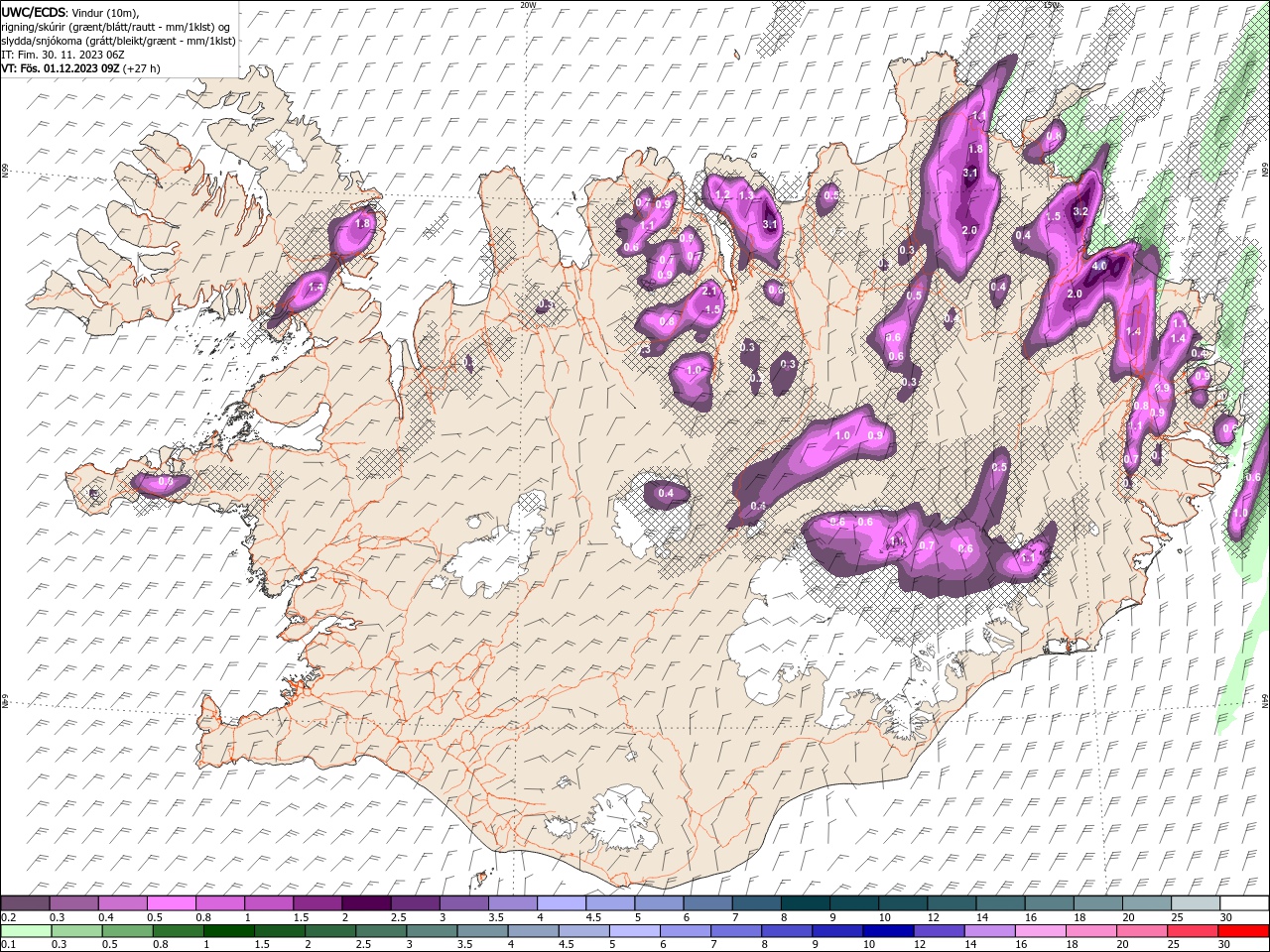Pick deep blue rain swatch between 10 and 12

click(888, 930)
